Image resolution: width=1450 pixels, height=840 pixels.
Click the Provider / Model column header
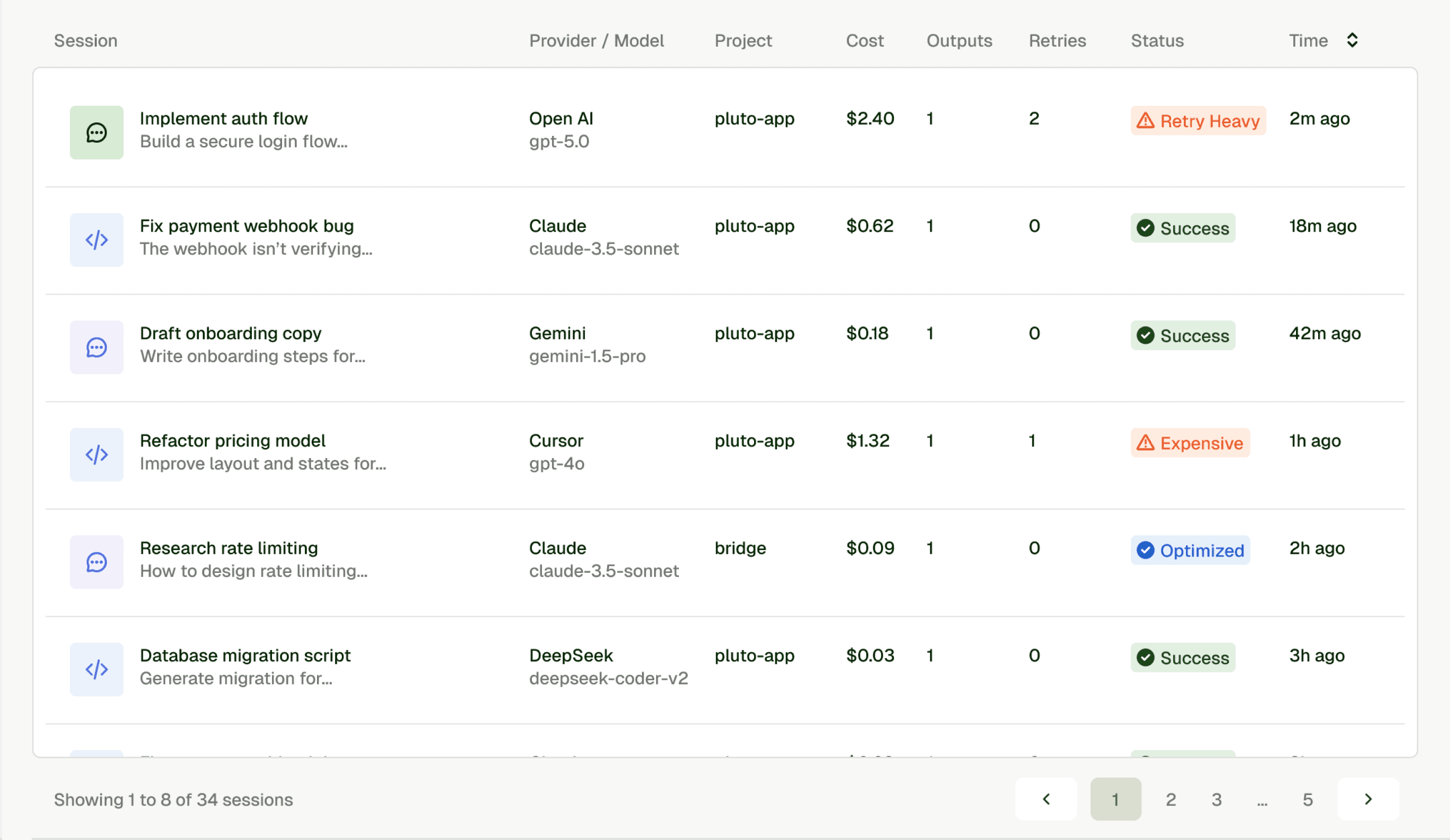[x=597, y=41]
